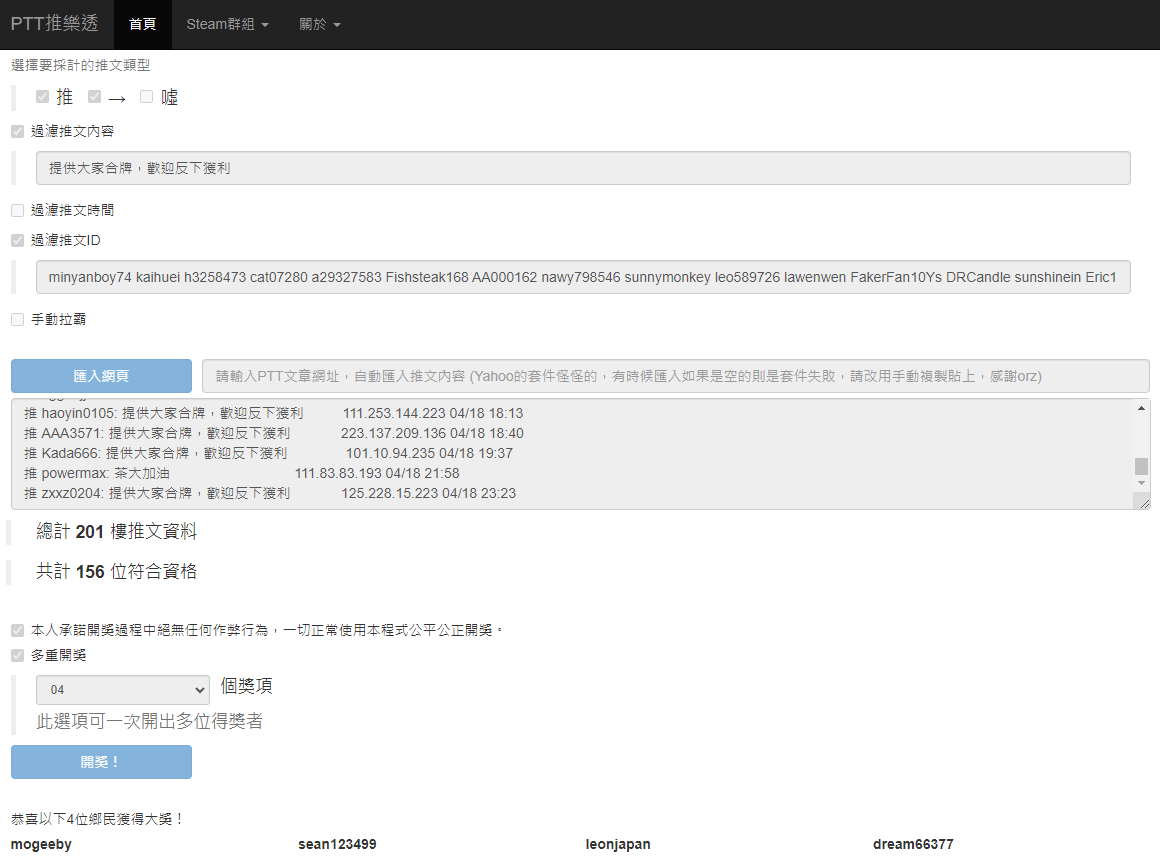Toggle the 多重開獎 checkbox

18,655
